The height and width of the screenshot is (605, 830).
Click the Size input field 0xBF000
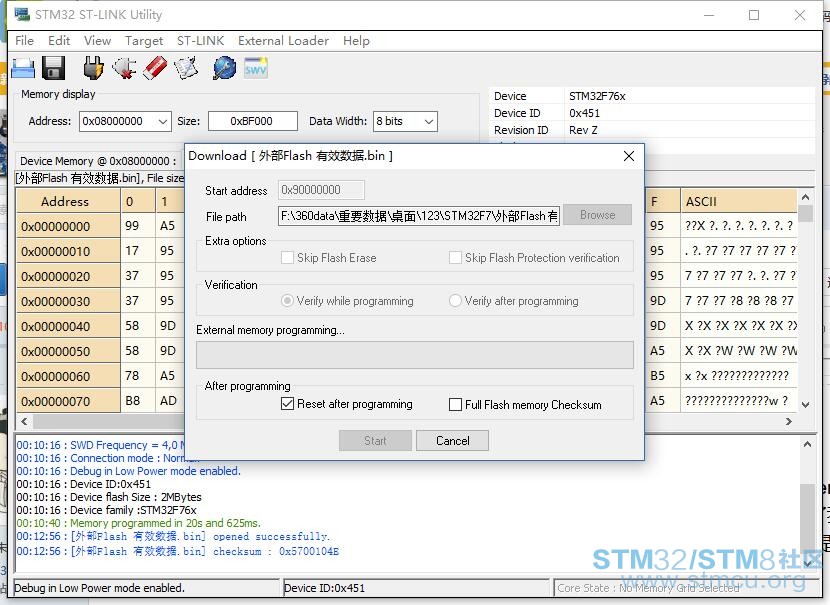pos(252,121)
